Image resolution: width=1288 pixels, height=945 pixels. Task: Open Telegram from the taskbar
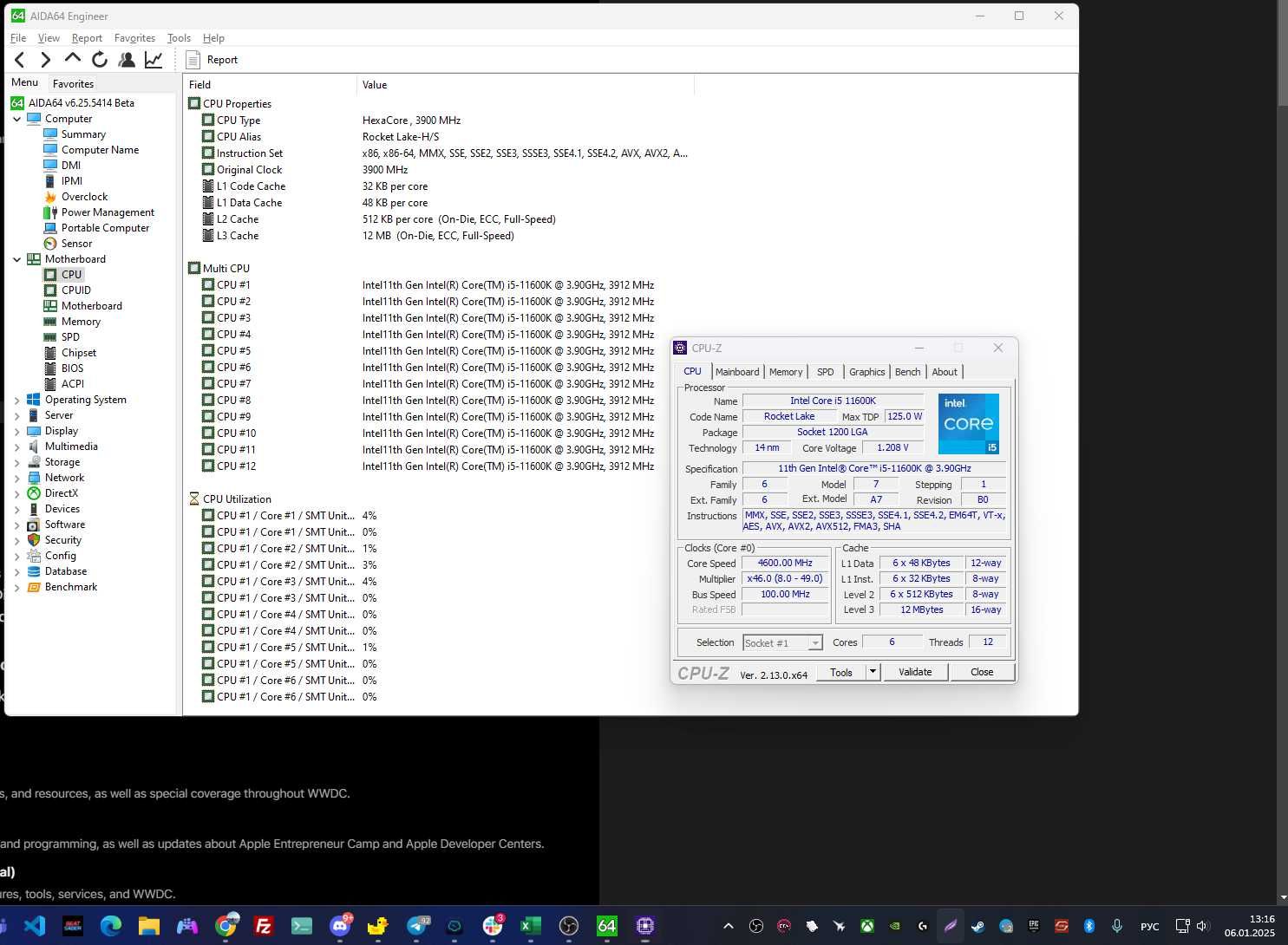[x=417, y=926]
